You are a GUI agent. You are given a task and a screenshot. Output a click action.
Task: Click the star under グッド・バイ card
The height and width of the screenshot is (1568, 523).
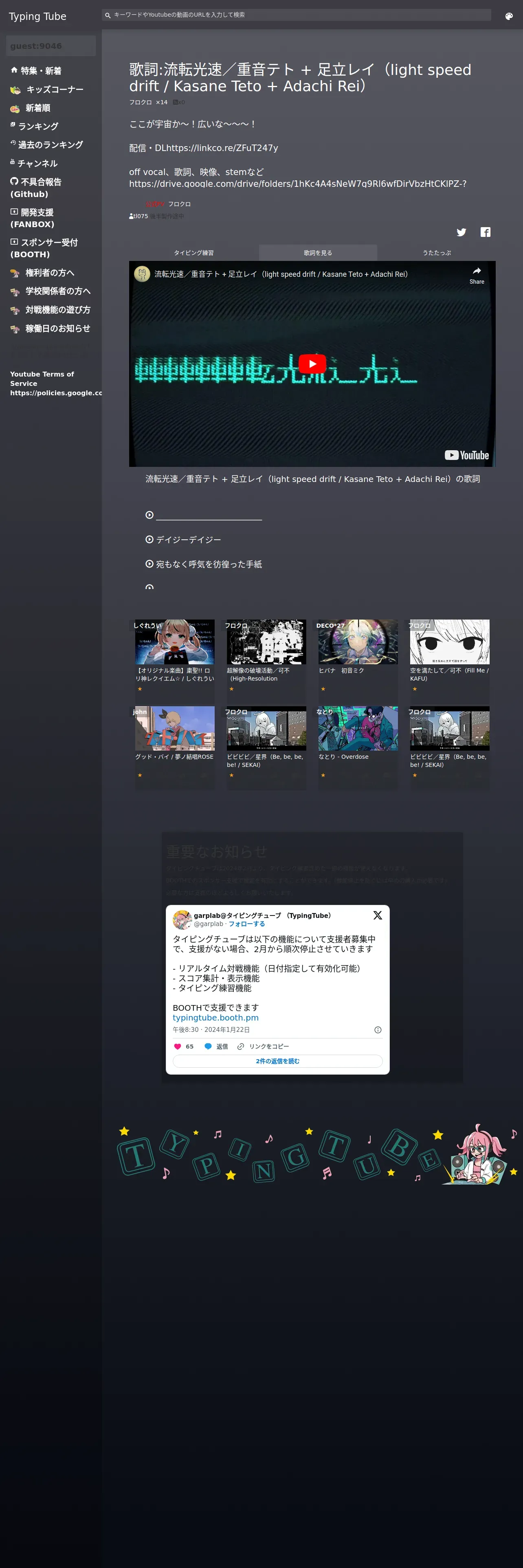point(139,775)
